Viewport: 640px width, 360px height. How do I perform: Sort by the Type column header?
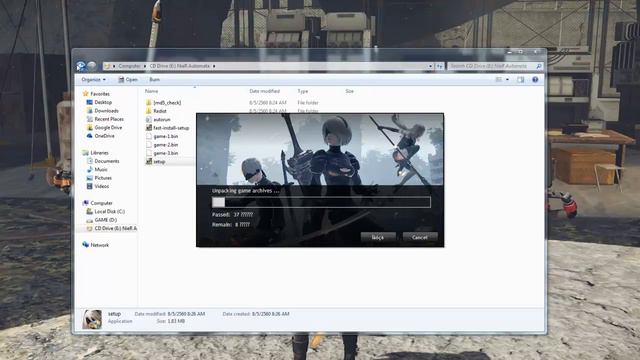(303, 91)
